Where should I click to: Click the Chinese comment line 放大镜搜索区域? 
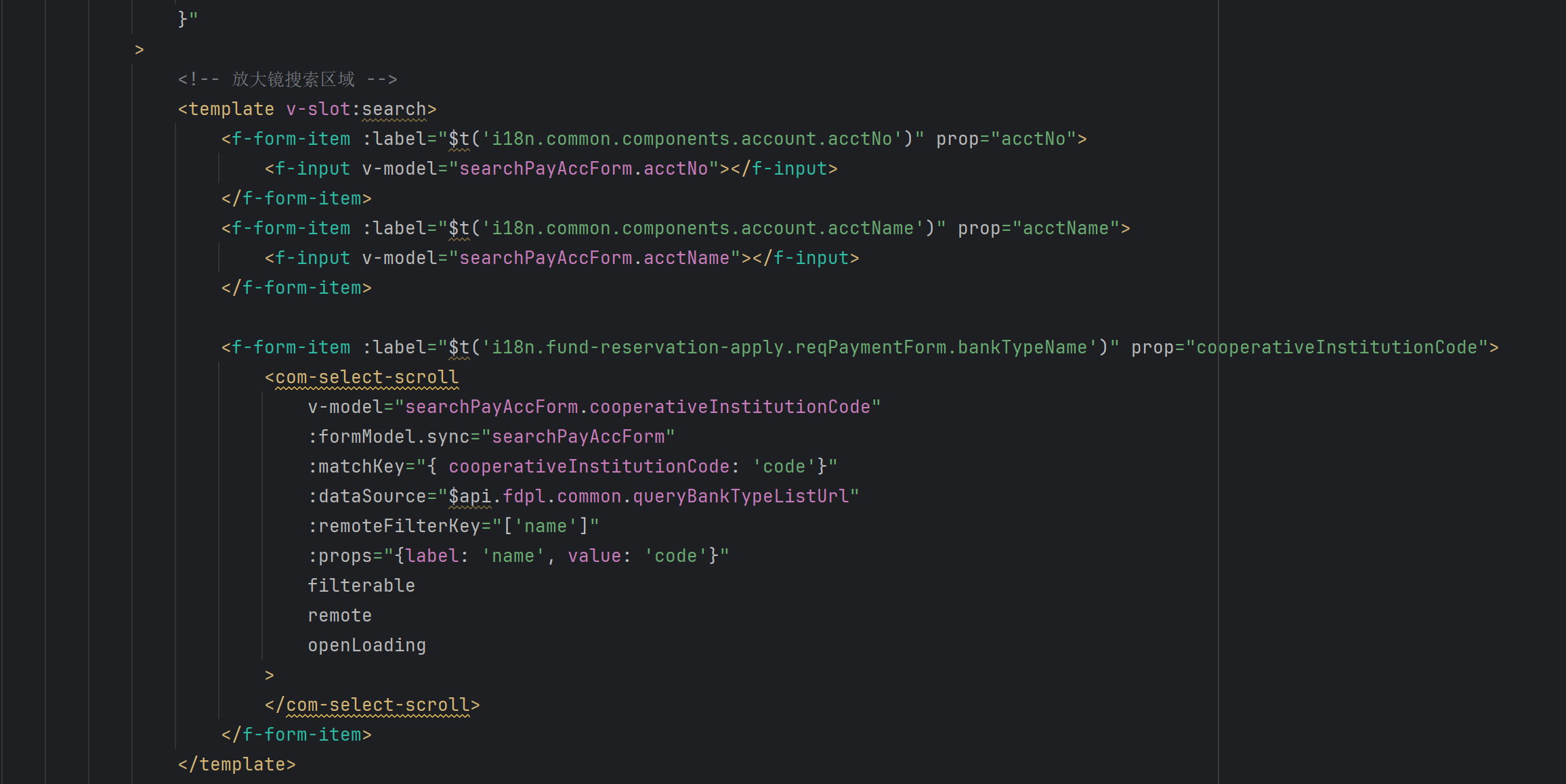pyautogui.click(x=293, y=79)
